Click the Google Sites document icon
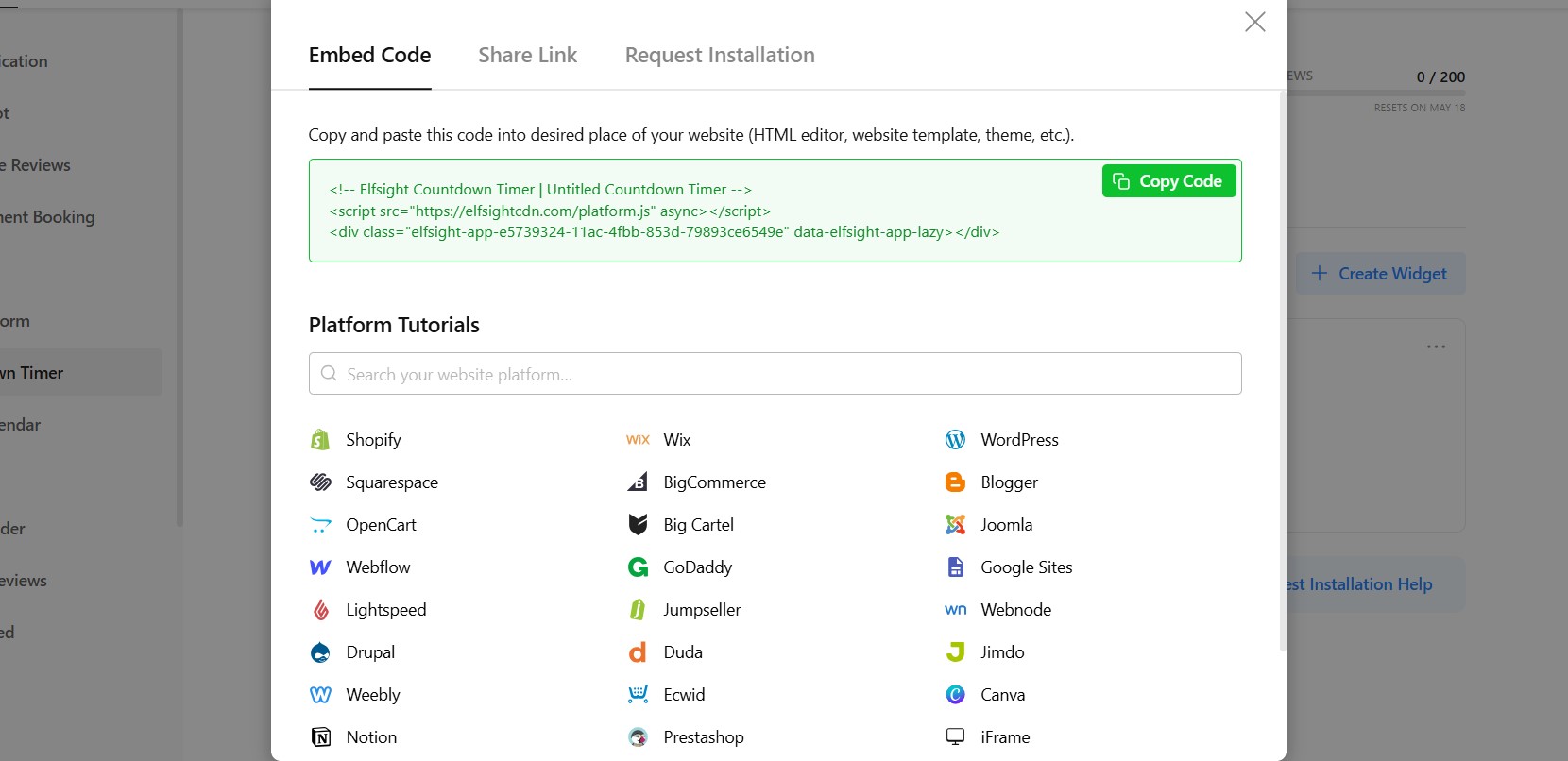1568x761 pixels. [955, 567]
